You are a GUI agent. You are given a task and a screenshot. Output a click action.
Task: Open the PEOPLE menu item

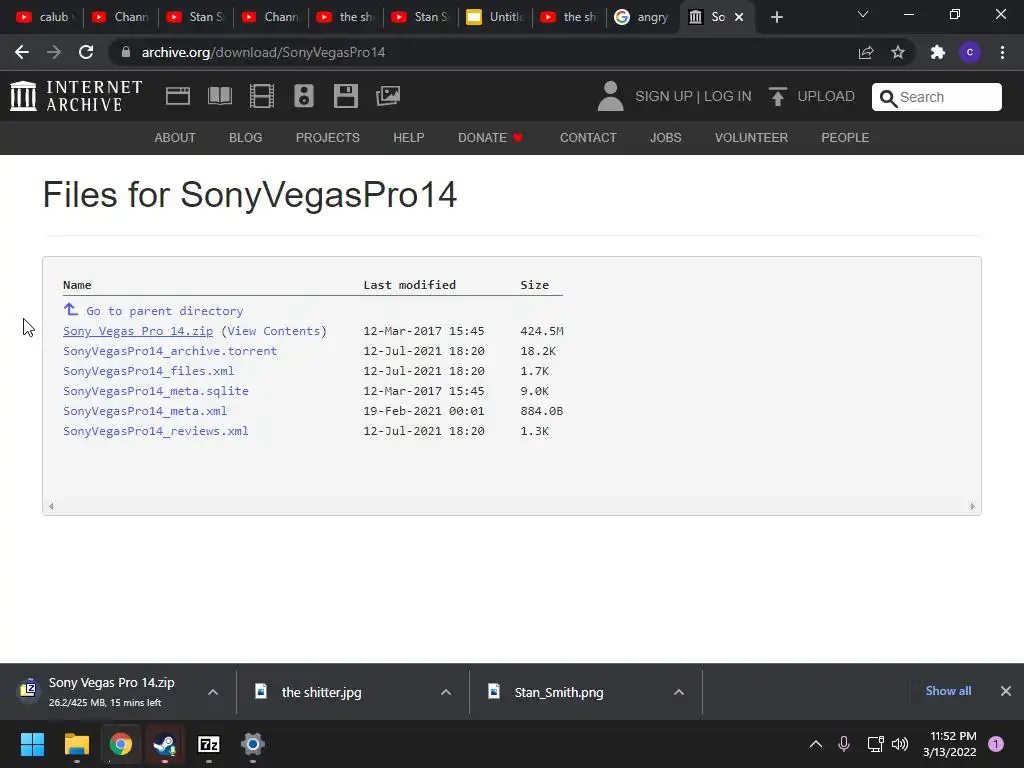click(845, 138)
